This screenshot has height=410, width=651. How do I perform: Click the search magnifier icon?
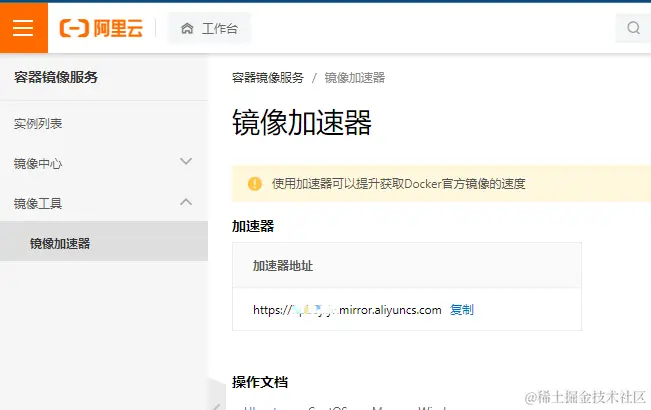(x=633, y=28)
